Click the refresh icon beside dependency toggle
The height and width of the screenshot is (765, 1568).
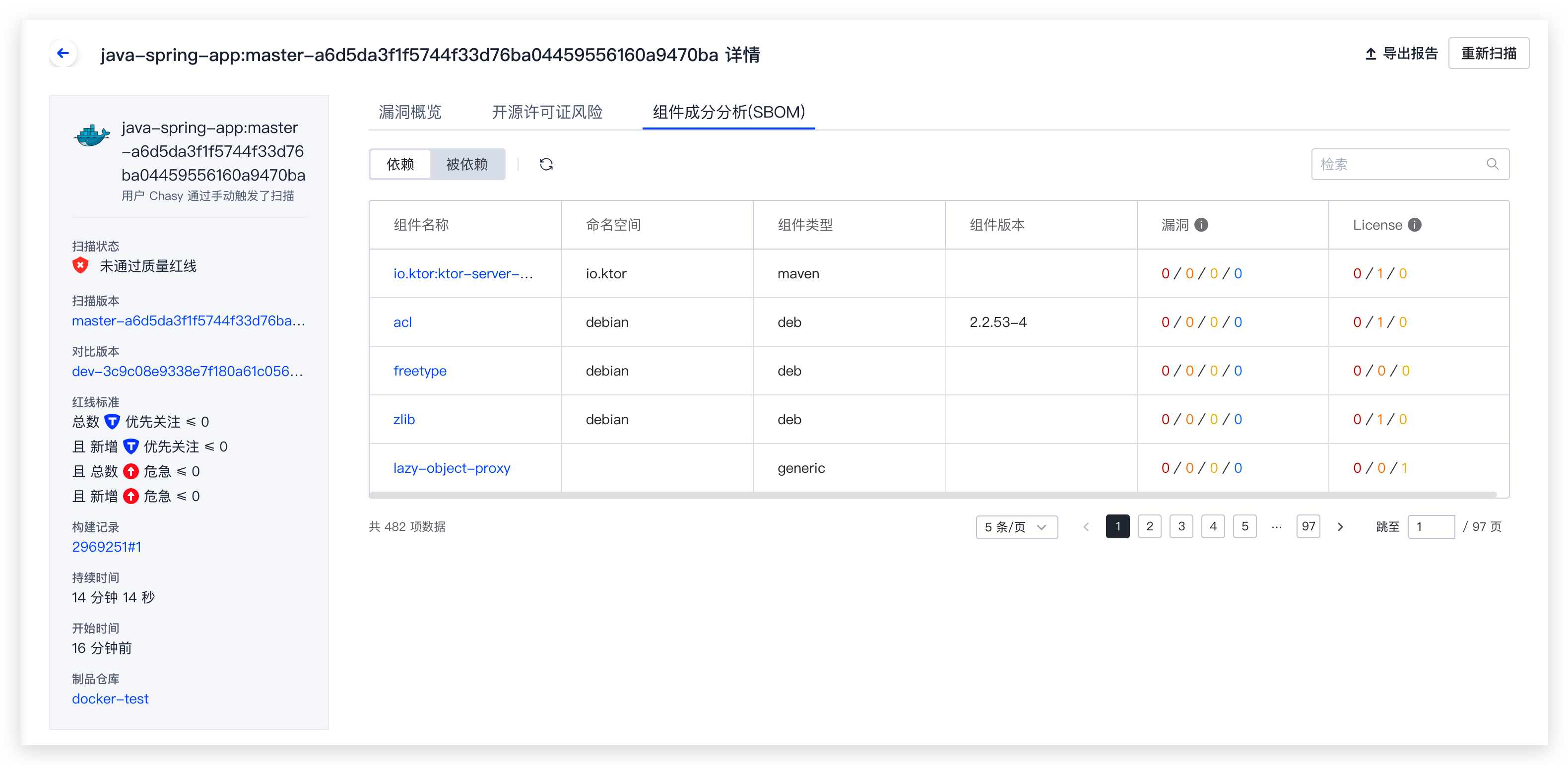(546, 164)
